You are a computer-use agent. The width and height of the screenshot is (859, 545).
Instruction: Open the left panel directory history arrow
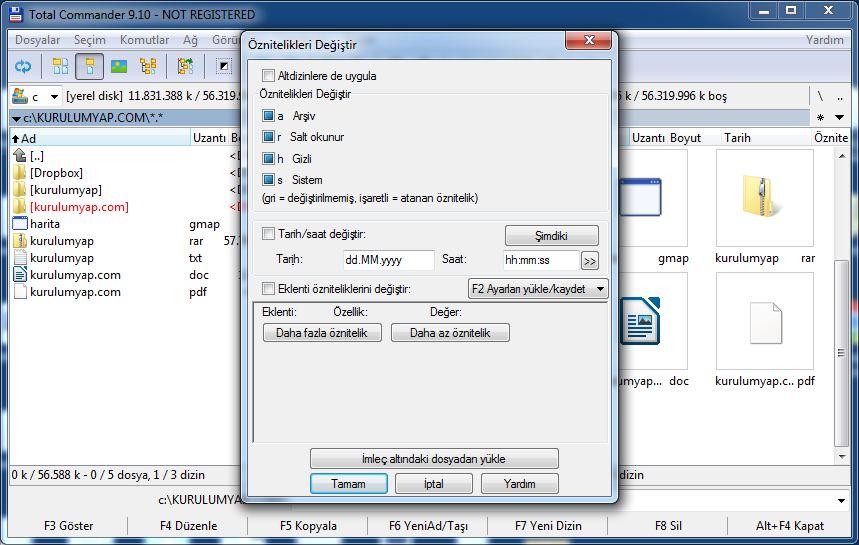pyautogui.click(x=16, y=118)
